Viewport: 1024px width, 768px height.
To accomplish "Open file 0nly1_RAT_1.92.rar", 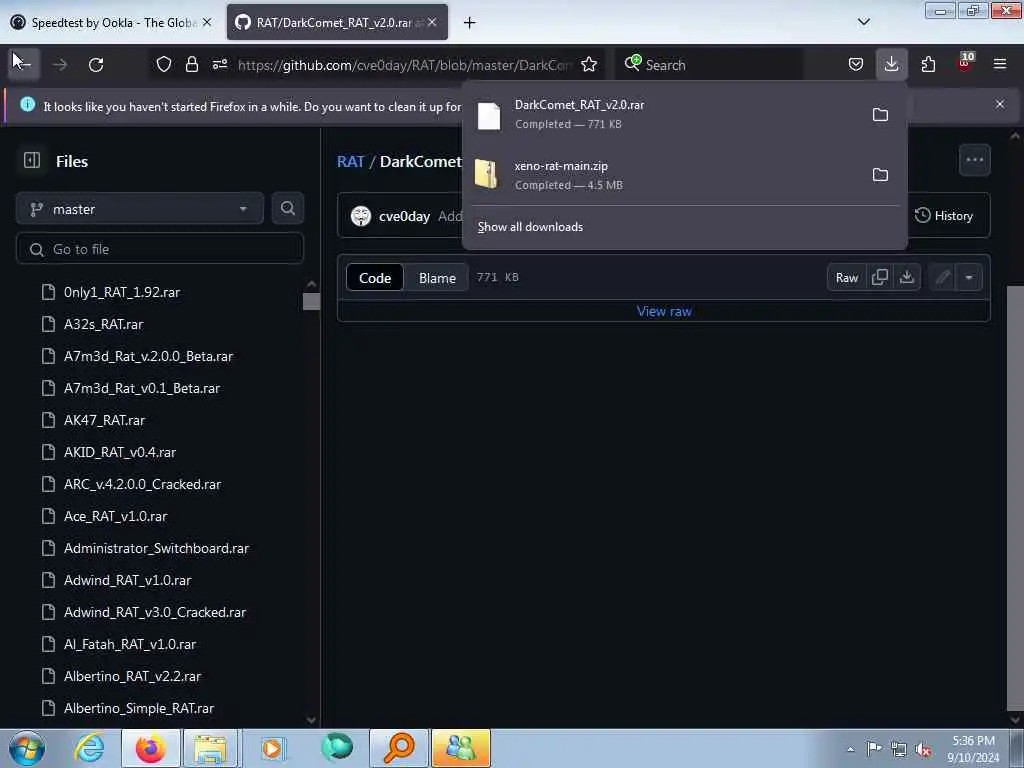I will [x=121, y=293].
